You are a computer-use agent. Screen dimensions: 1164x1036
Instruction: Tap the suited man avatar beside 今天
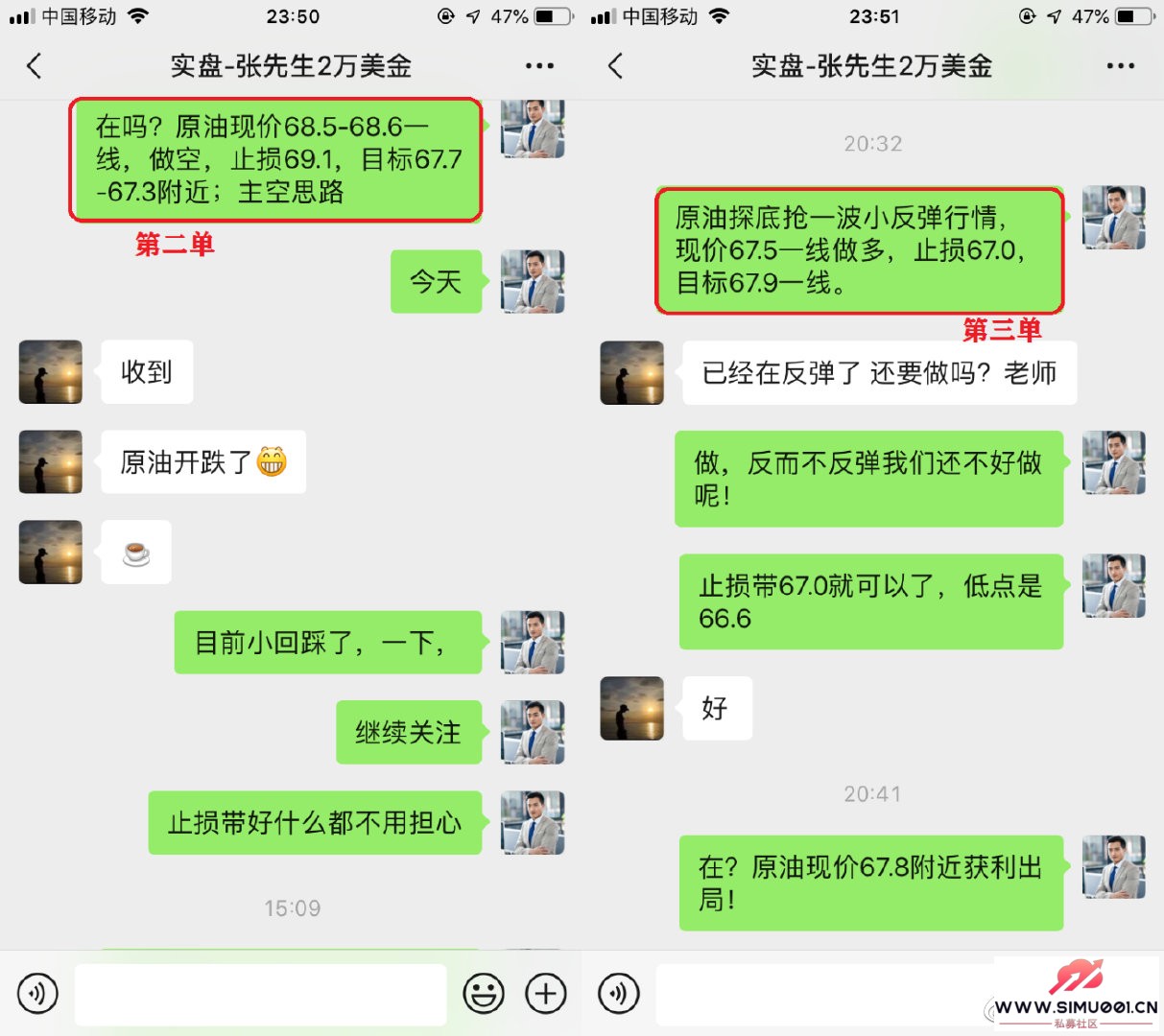click(533, 281)
